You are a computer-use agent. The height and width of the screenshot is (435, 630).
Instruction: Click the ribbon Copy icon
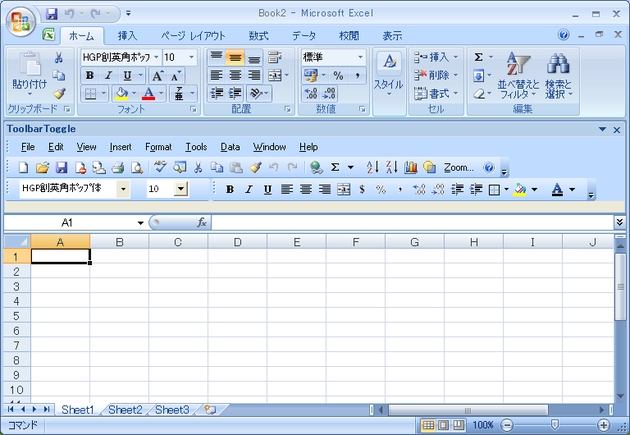point(59,76)
